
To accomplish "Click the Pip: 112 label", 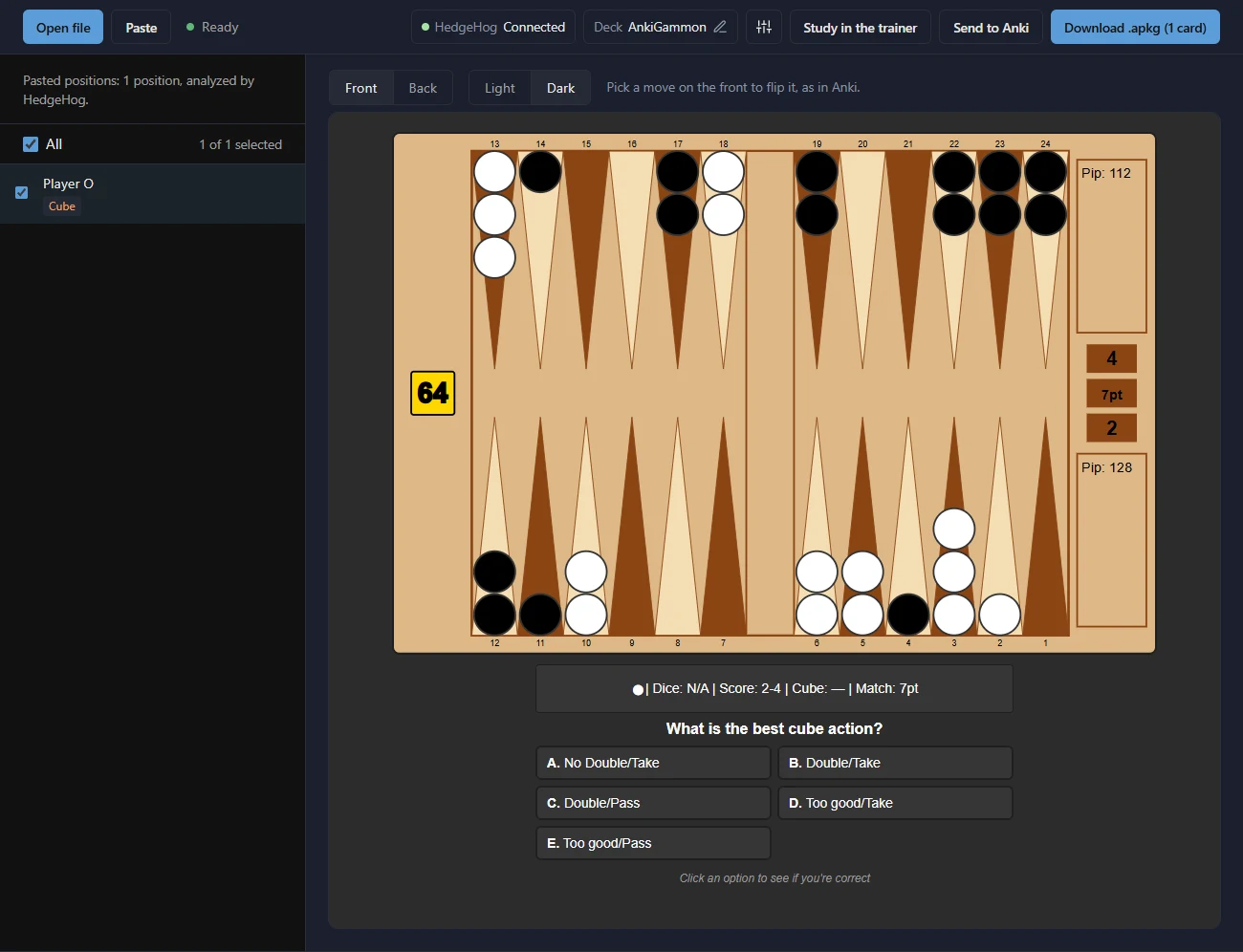I will (x=1106, y=173).
